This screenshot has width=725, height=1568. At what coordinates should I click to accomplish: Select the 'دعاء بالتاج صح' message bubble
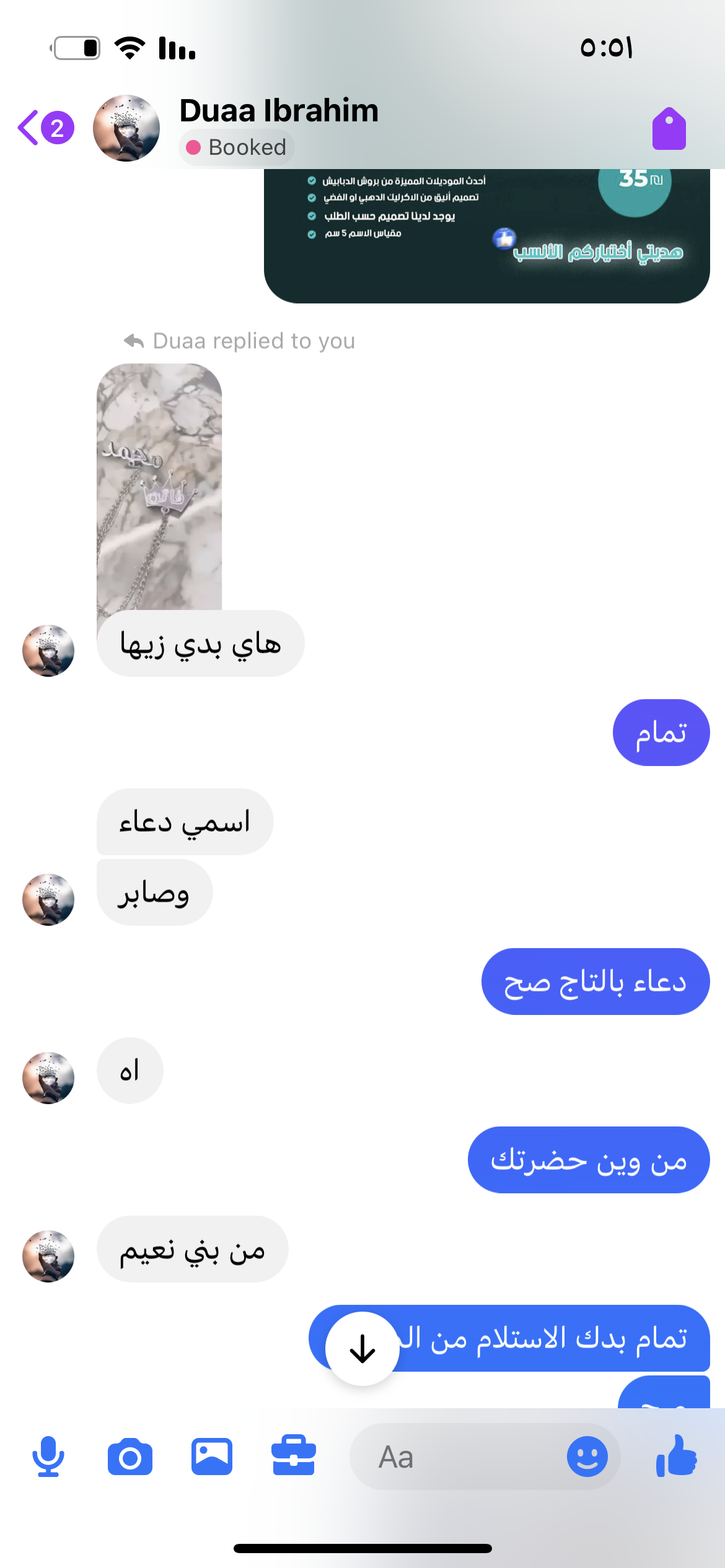595,982
